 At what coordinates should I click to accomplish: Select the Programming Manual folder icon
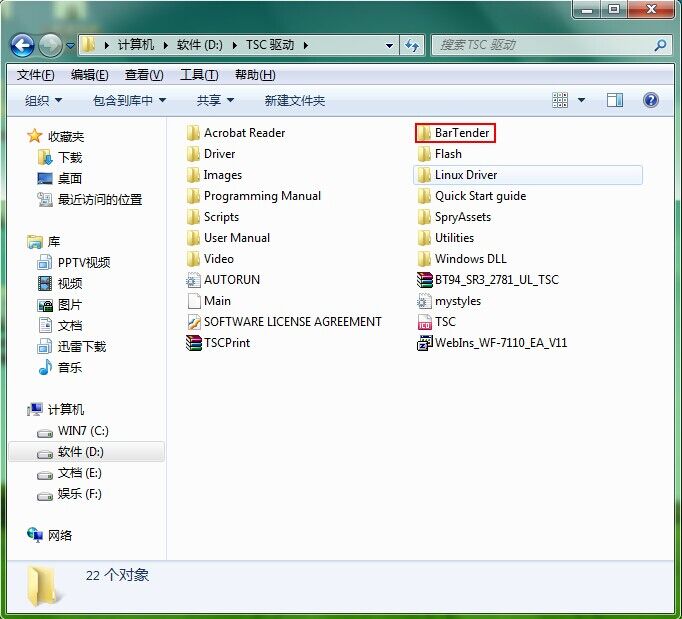pyautogui.click(x=193, y=196)
